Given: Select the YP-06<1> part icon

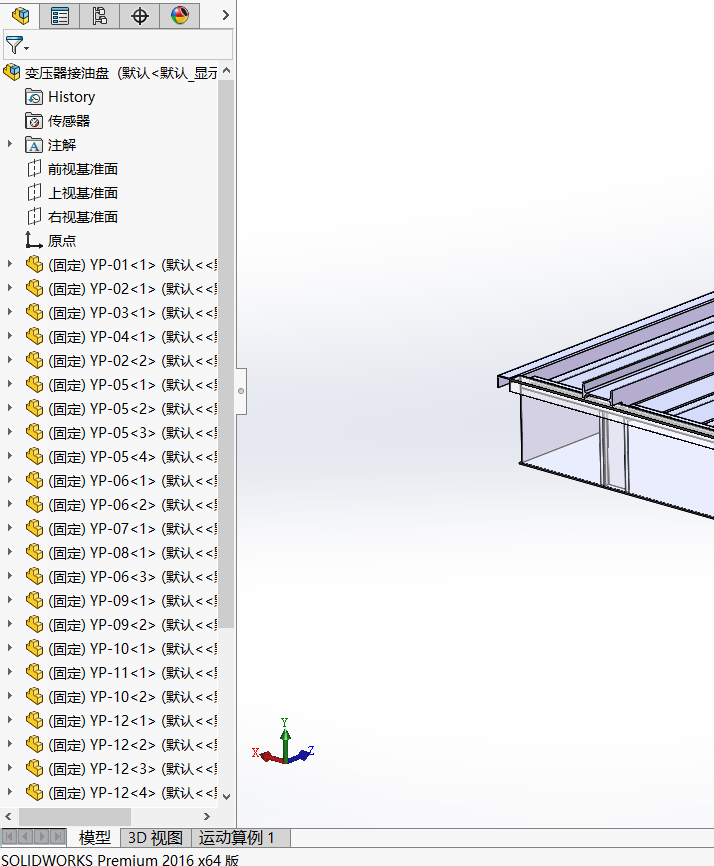Looking at the screenshot, I should [34, 480].
